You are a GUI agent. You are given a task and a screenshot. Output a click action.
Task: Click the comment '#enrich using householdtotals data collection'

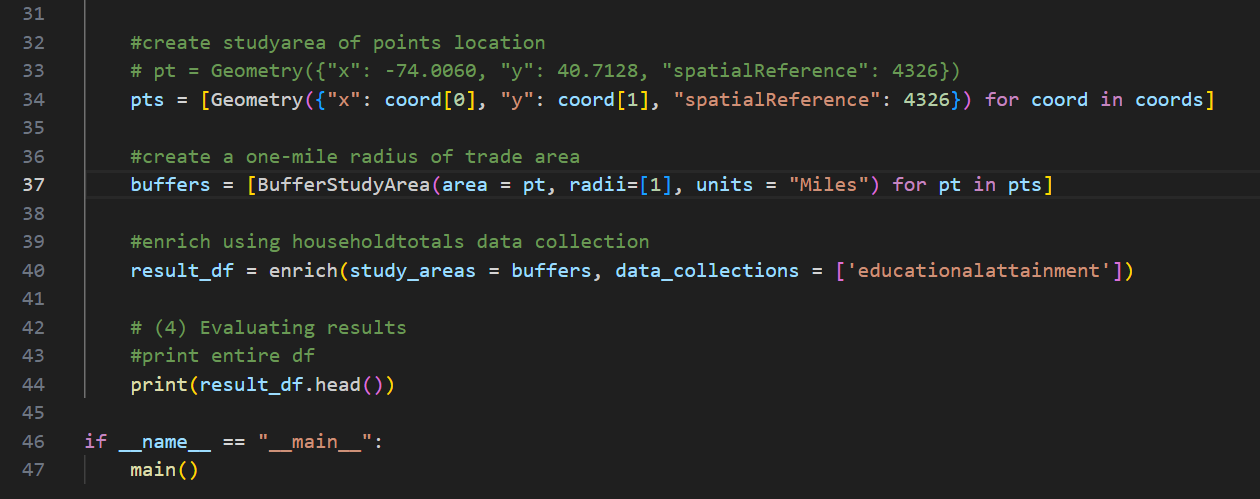[x=390, y=242]
